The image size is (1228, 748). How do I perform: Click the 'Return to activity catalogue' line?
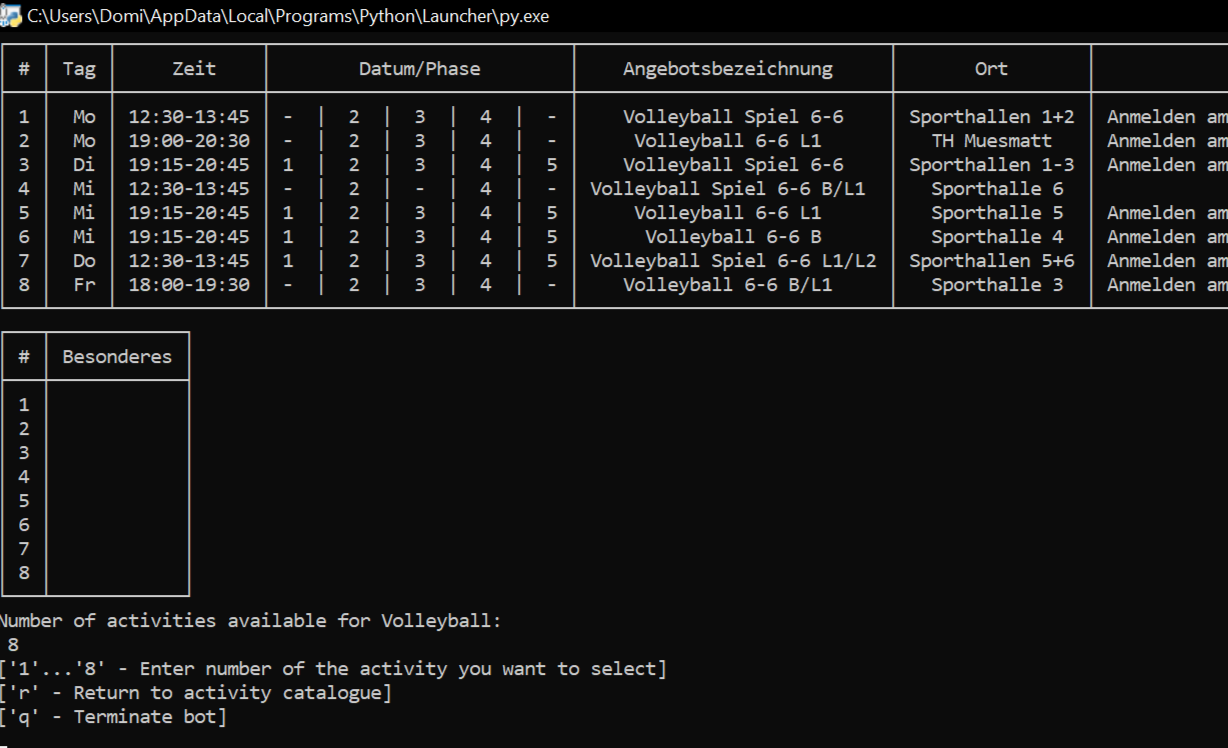(x=196, y=693)
